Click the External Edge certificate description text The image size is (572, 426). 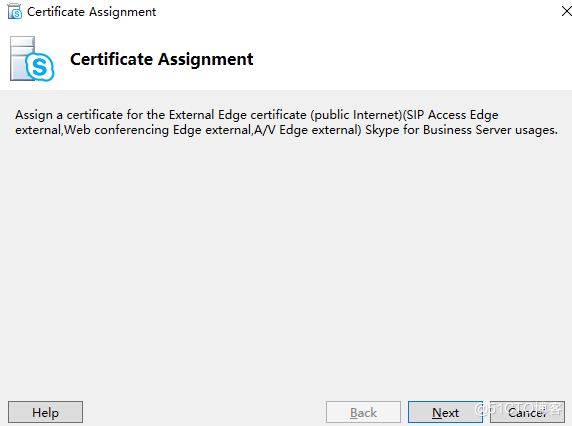coord(286,122)
